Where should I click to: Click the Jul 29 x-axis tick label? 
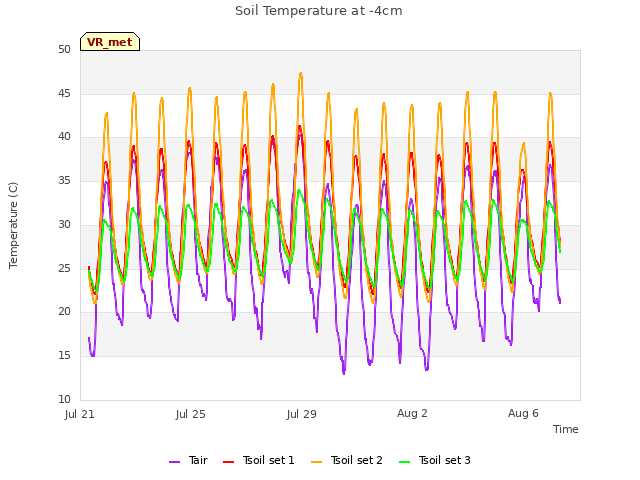click(x=302, y=414)
